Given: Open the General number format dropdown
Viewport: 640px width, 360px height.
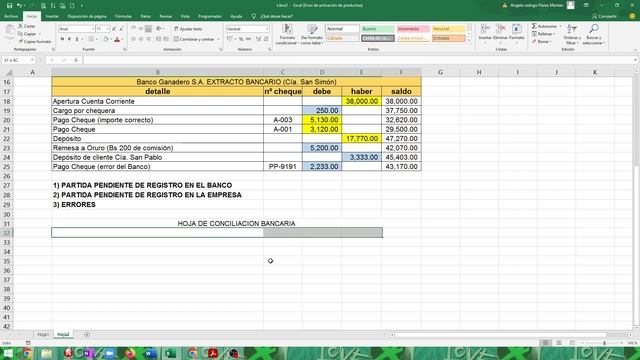Looking at the screenshot, I should pos(267,29).
